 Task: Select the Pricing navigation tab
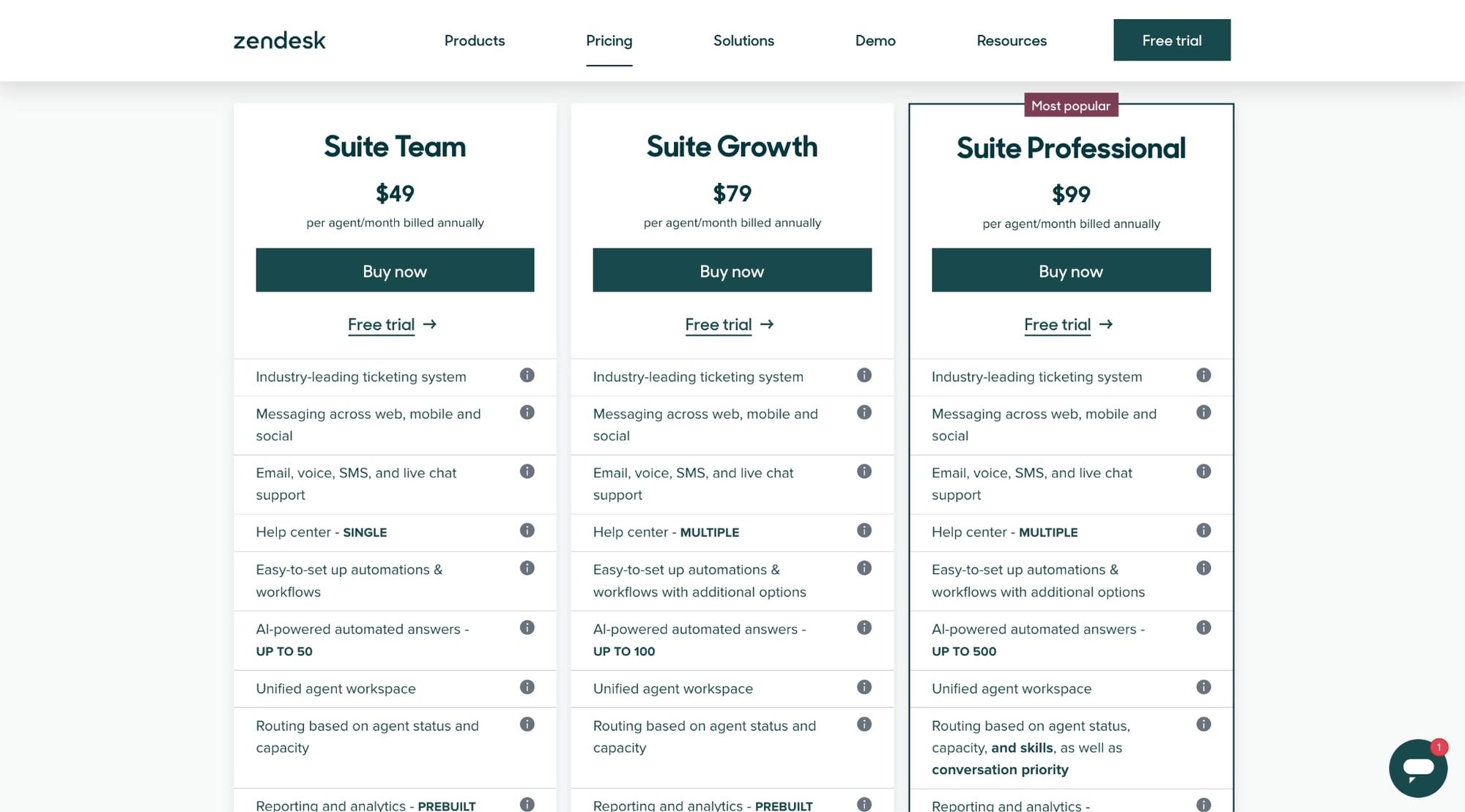[609, 40]
